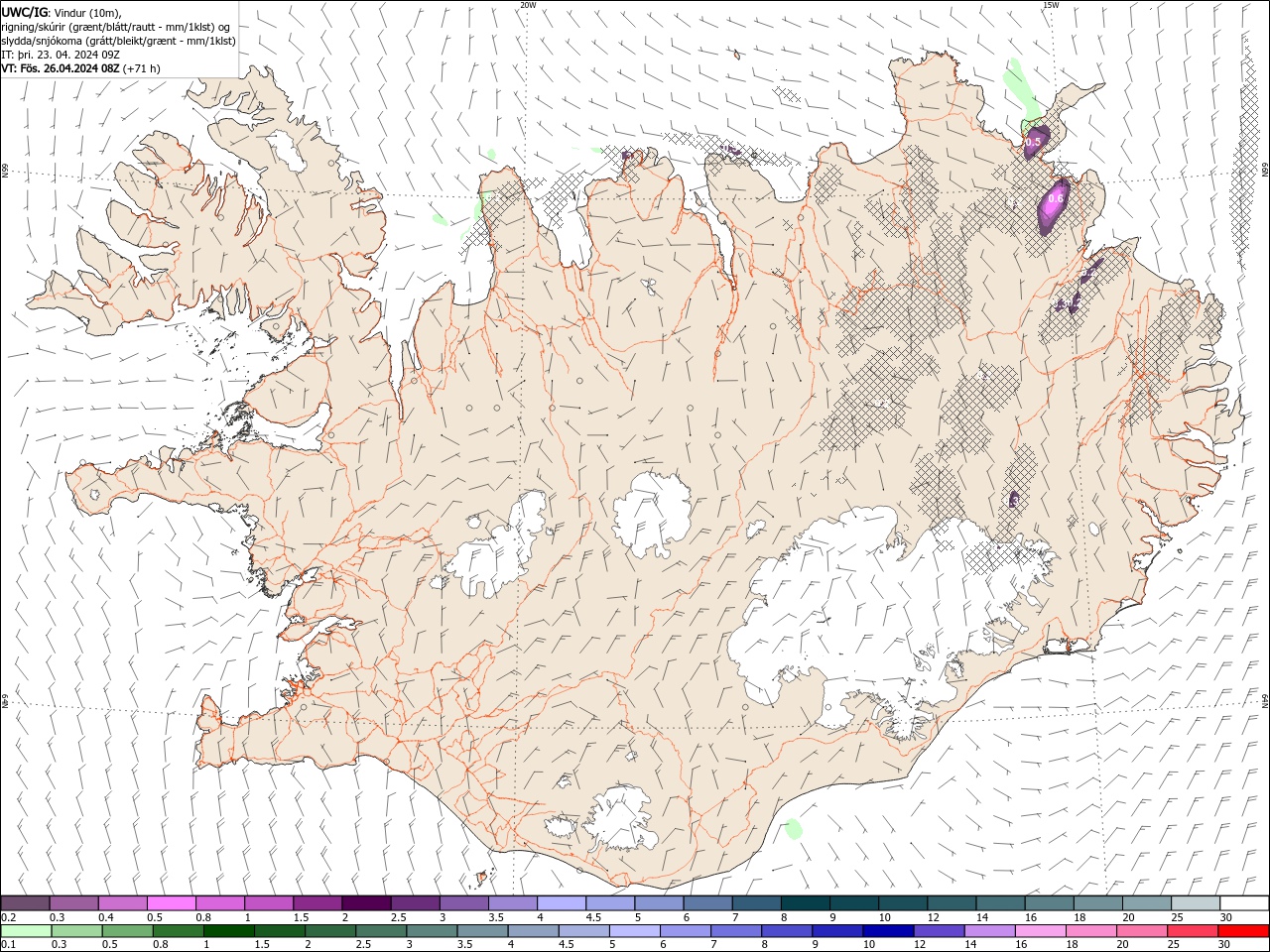Click the 'UWC/IG: Vindur (10m)' title line
1270x952 pixels.
pos(61,12)
